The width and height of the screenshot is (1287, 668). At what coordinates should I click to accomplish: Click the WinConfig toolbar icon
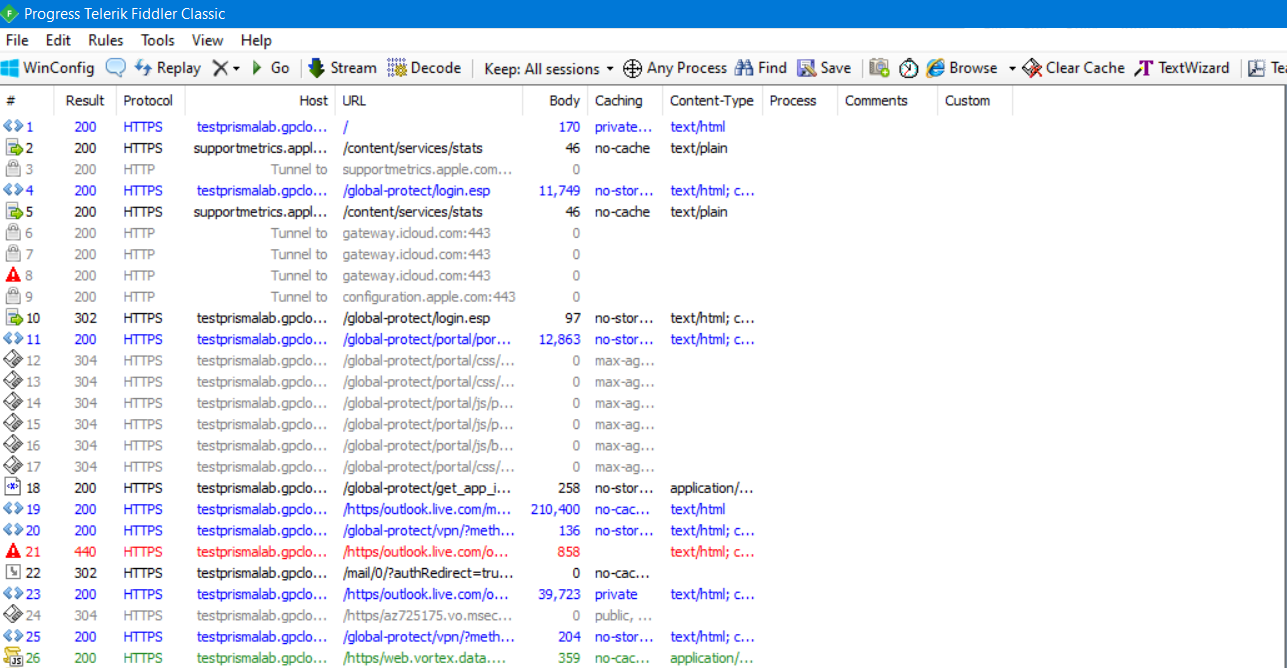tap(48, 68)
